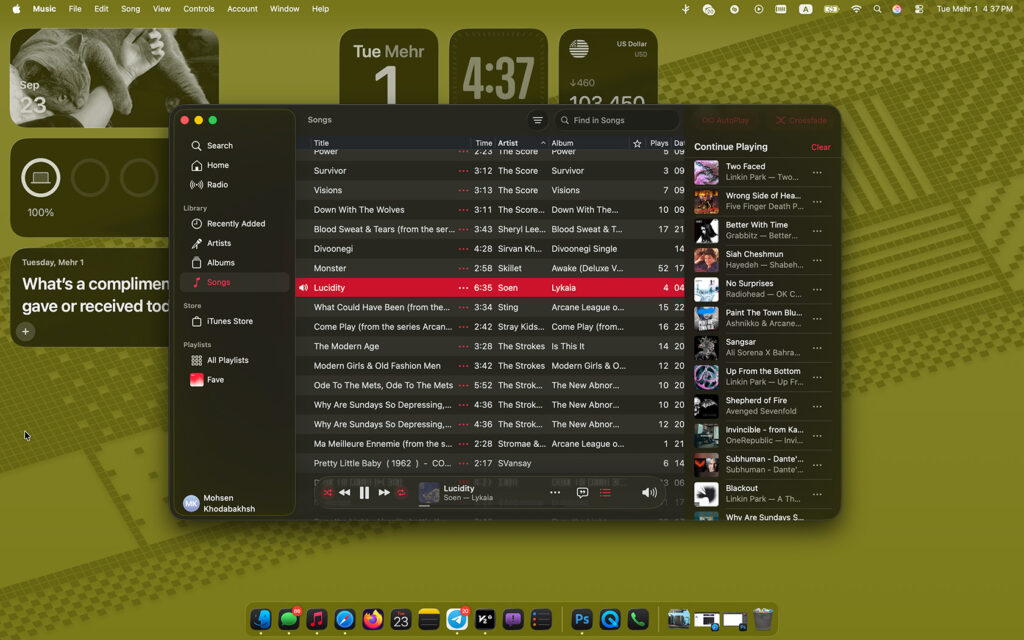1024x640 pixels.
Task: Toggle the Playing Next queue list icon
Action: point(605,493)
